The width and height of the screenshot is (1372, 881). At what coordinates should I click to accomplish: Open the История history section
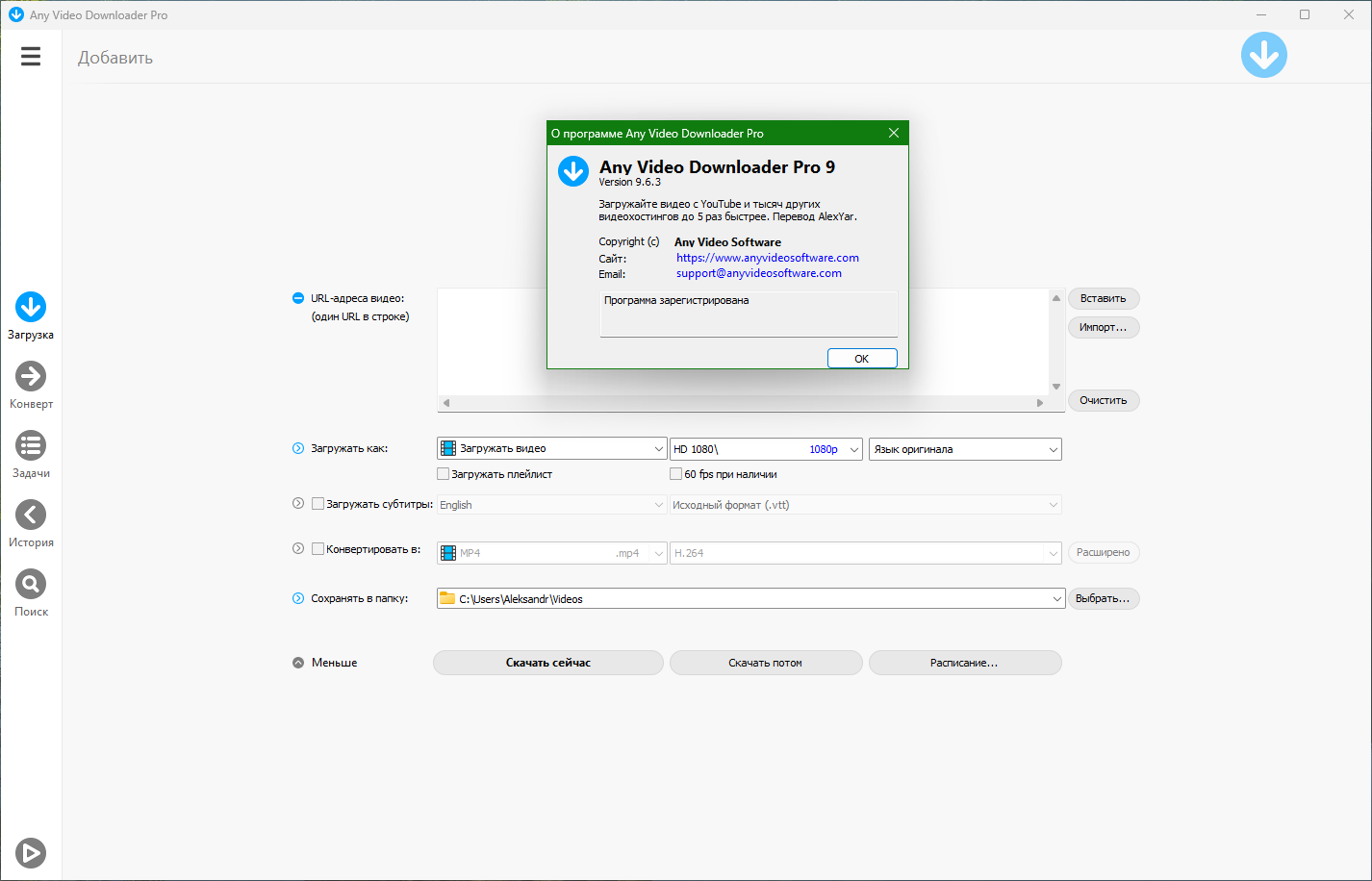coord(31,524)
